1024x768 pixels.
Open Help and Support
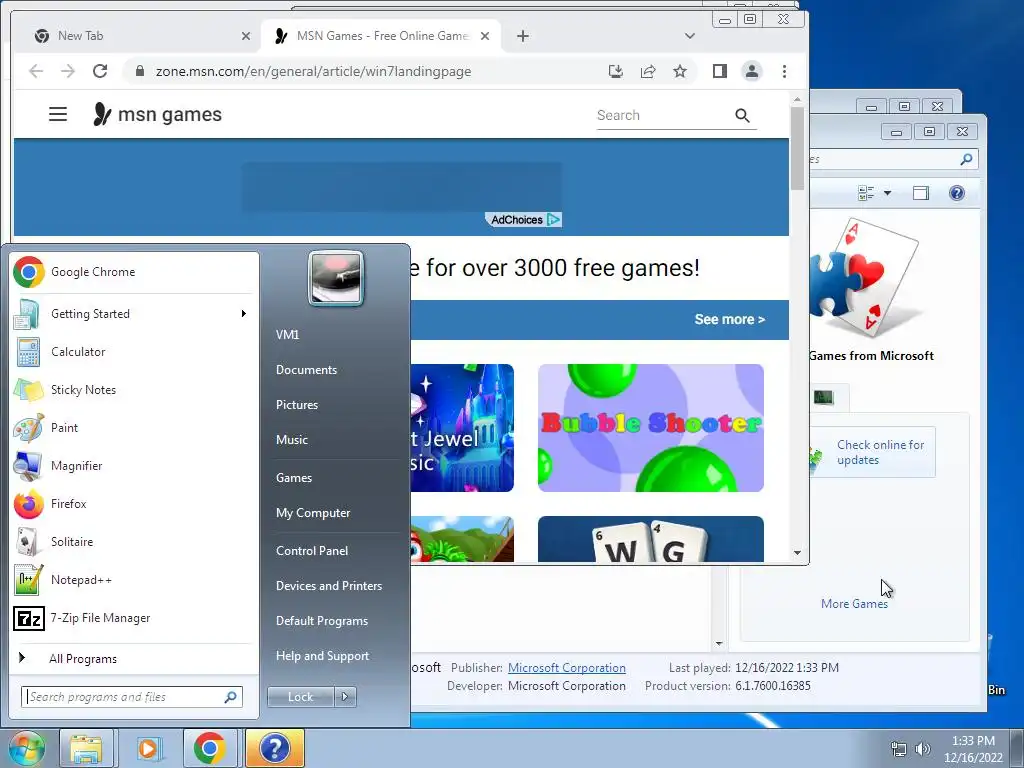pos(322,656)
